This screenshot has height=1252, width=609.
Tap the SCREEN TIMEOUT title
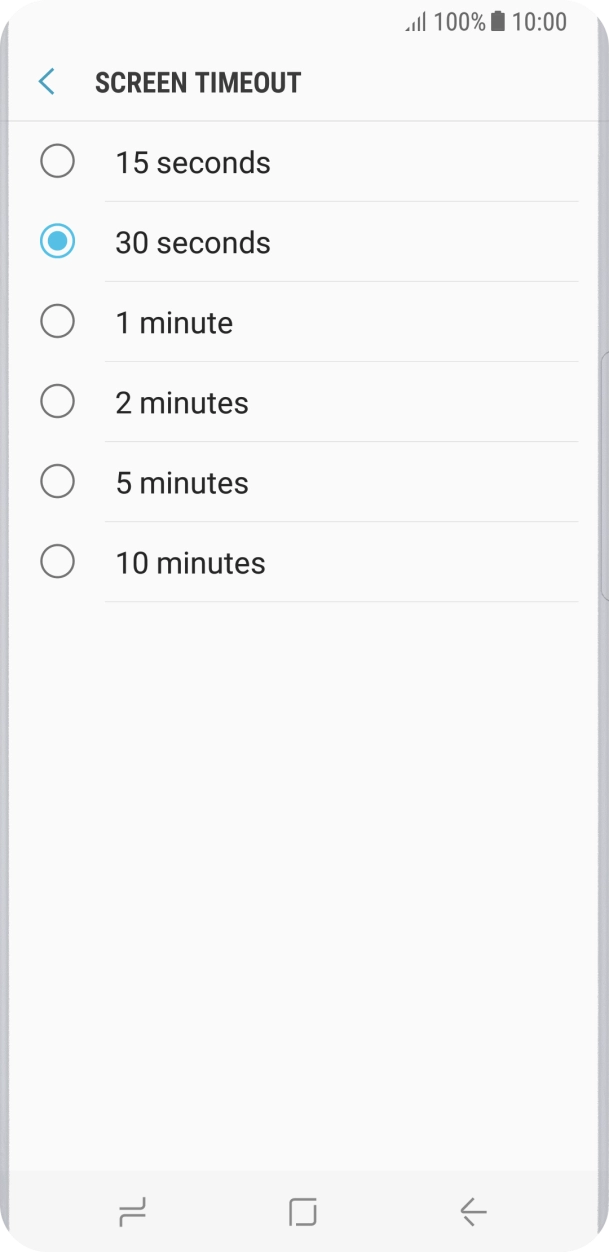click(x=197, y=82)
